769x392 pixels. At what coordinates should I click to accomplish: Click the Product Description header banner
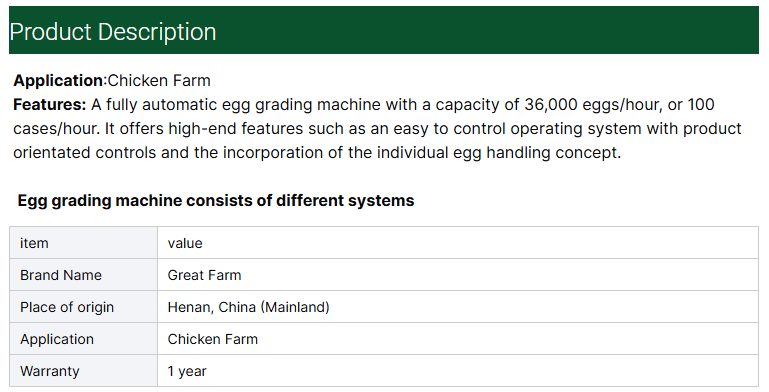pyautogui.click(x=384, y=30)
